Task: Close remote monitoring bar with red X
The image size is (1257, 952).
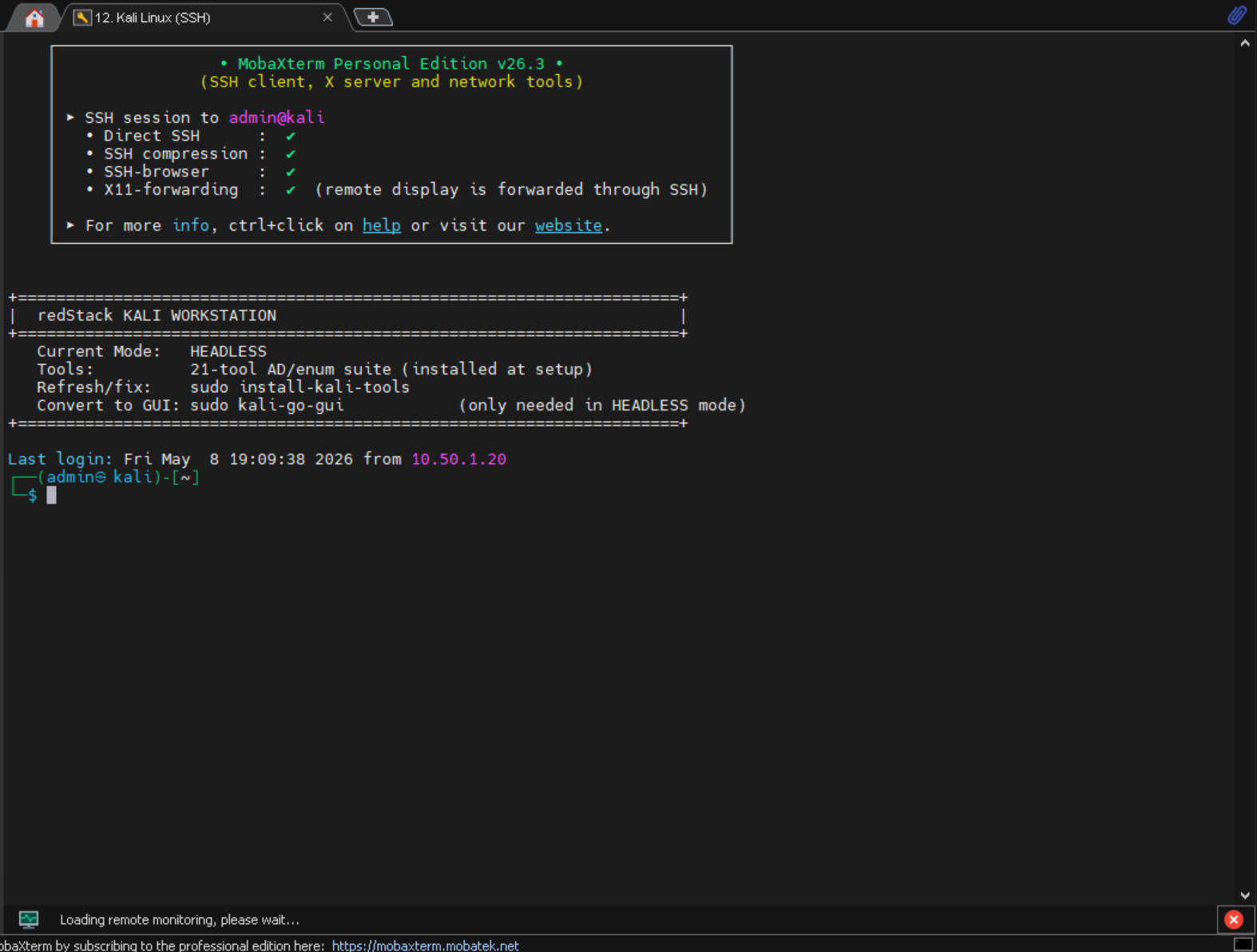Action: pyautogui.click(x=1234, y=919)
